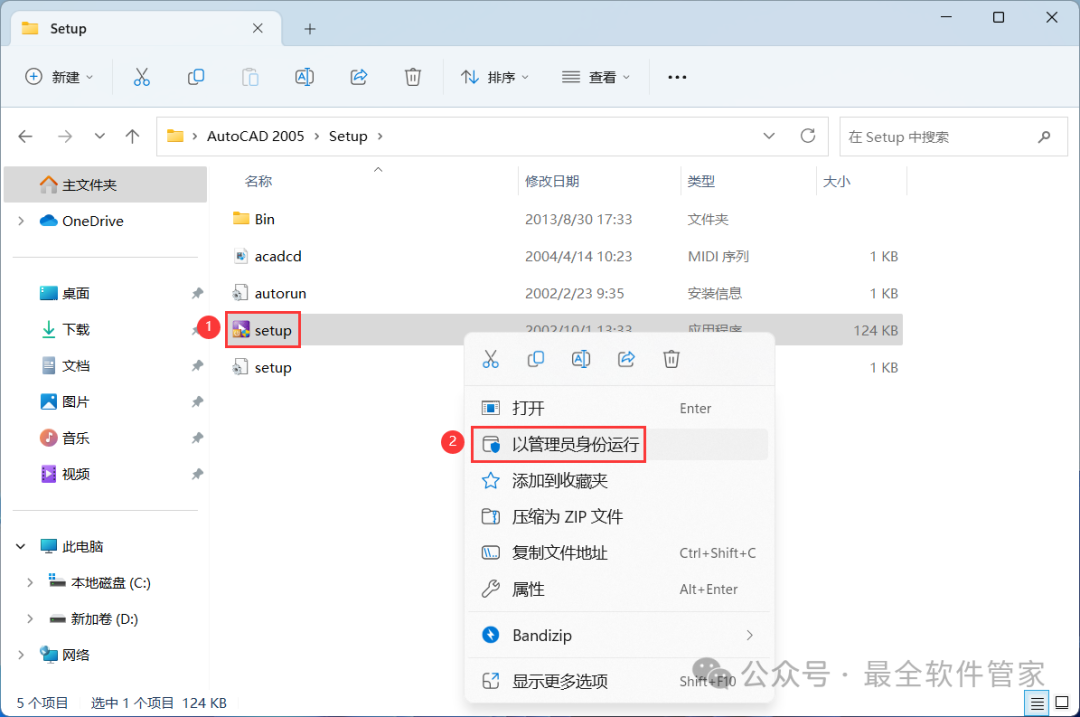Open the 排序 sort dropdown
This screenshot has height=717, width=1080.
tap(495, 77)
